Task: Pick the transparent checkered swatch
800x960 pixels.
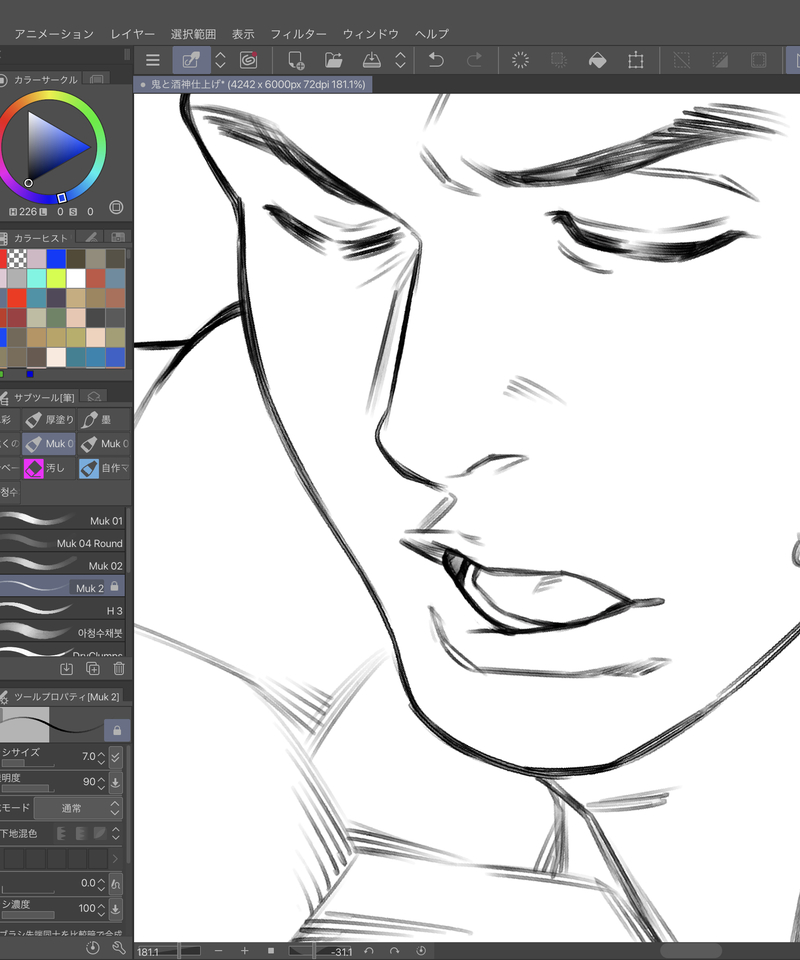Action: point(17,258)
